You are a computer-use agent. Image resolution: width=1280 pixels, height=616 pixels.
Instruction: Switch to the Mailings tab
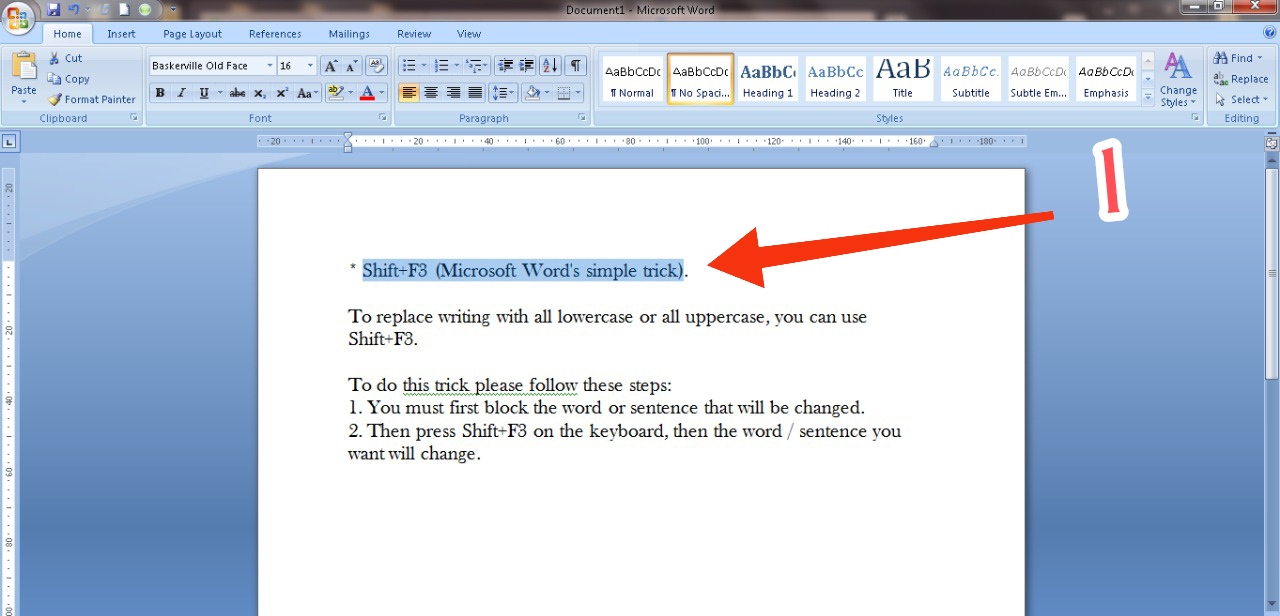click(x=349, y=34)
